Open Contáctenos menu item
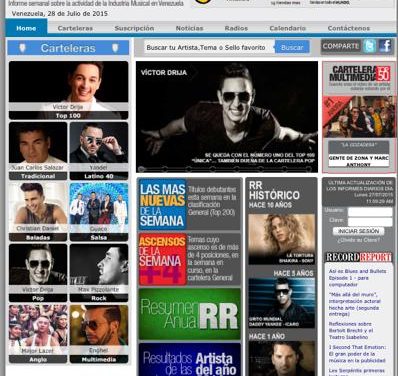The image size is (398, 376). pyautogui.click(x=349, y=28)
